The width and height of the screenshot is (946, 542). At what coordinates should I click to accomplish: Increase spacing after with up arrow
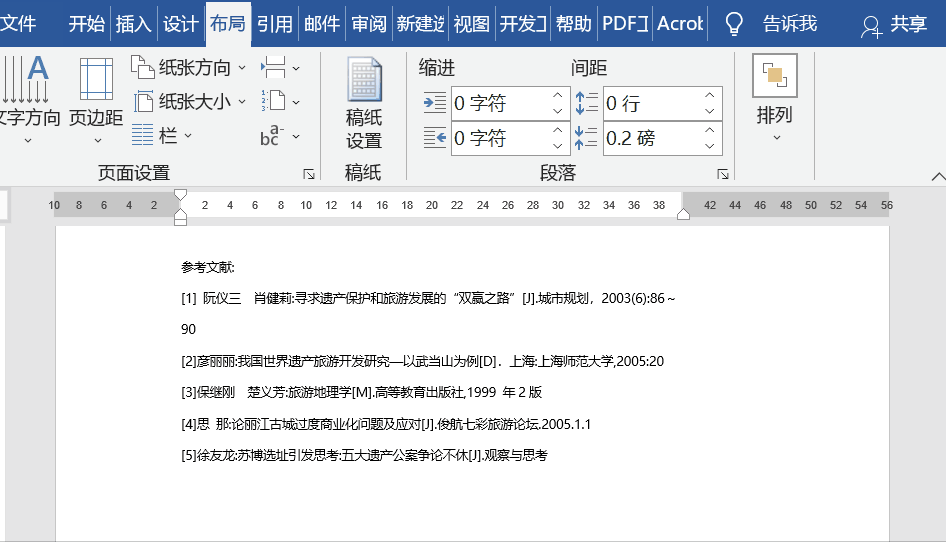710,130
